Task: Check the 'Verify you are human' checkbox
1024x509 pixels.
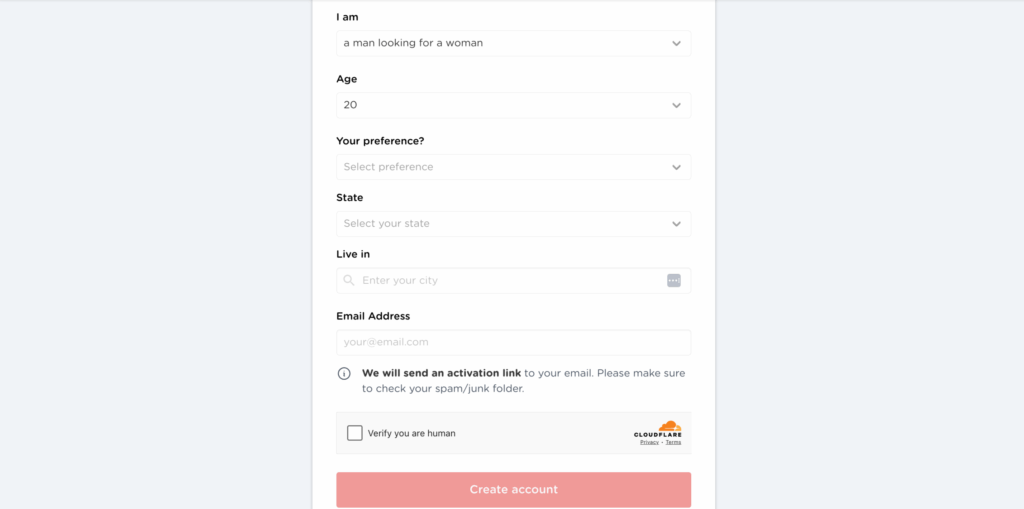Action: pos(355,433)
